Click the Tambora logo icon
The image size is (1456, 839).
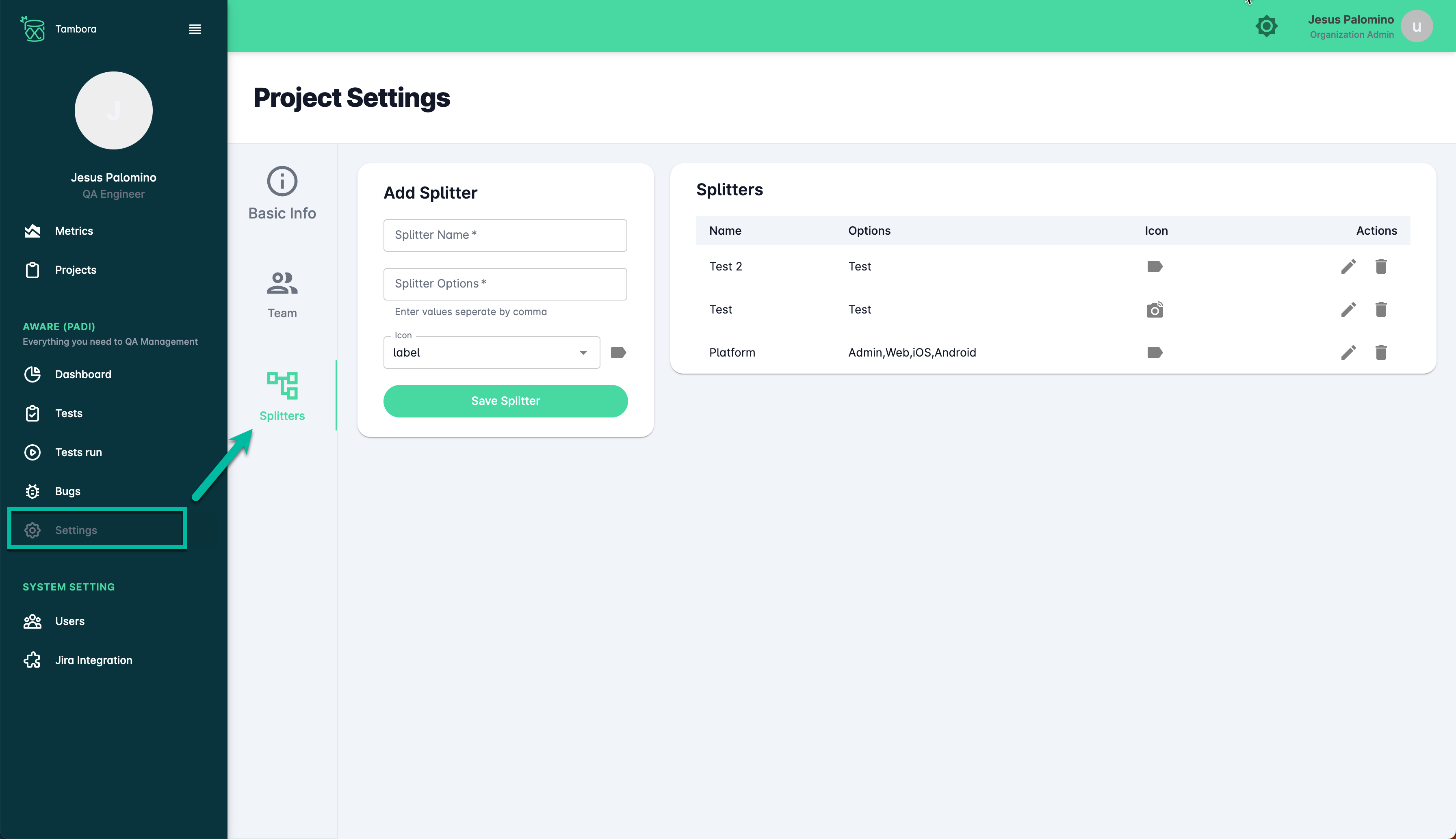pyautogui.click(x=33, y=29)
